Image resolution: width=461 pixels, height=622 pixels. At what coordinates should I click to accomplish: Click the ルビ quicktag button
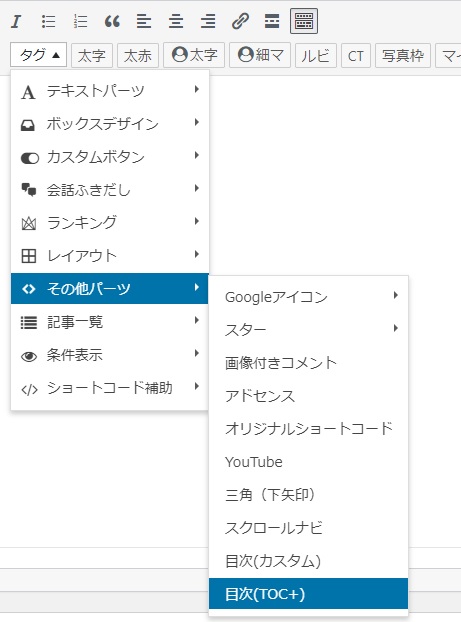[x=316, y=55]
